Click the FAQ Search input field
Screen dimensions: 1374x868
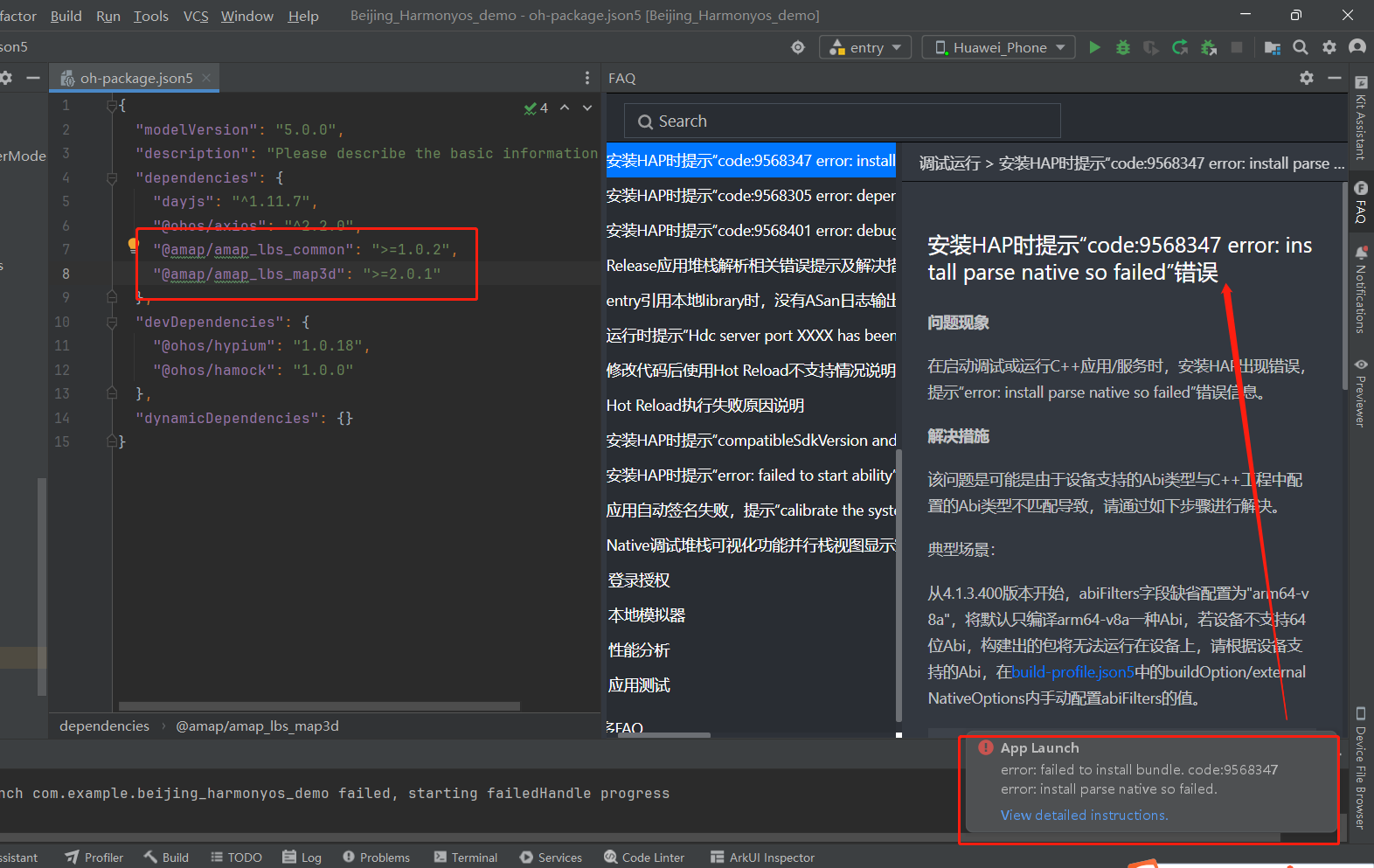842,122
